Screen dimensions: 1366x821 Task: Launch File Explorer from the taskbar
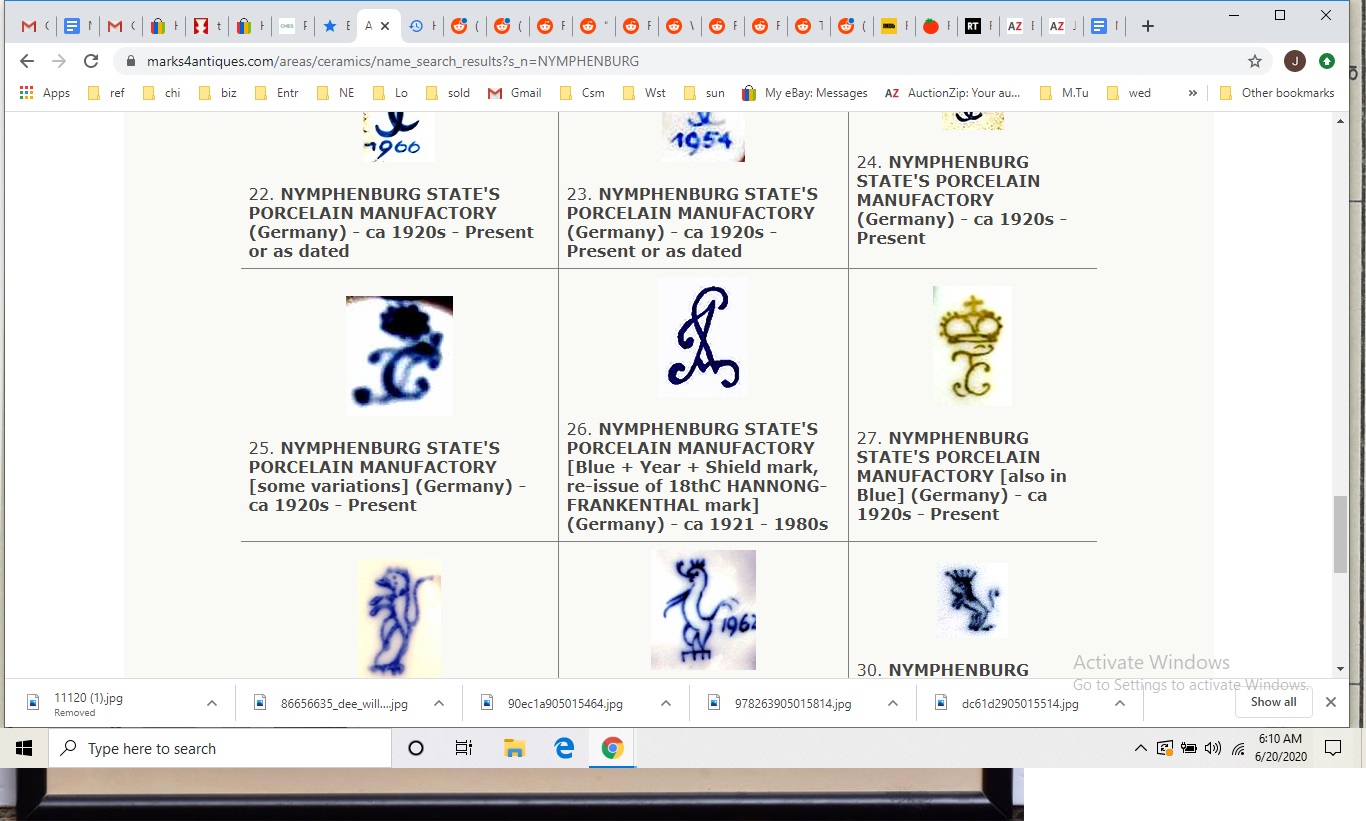click(x=514, y=748)
